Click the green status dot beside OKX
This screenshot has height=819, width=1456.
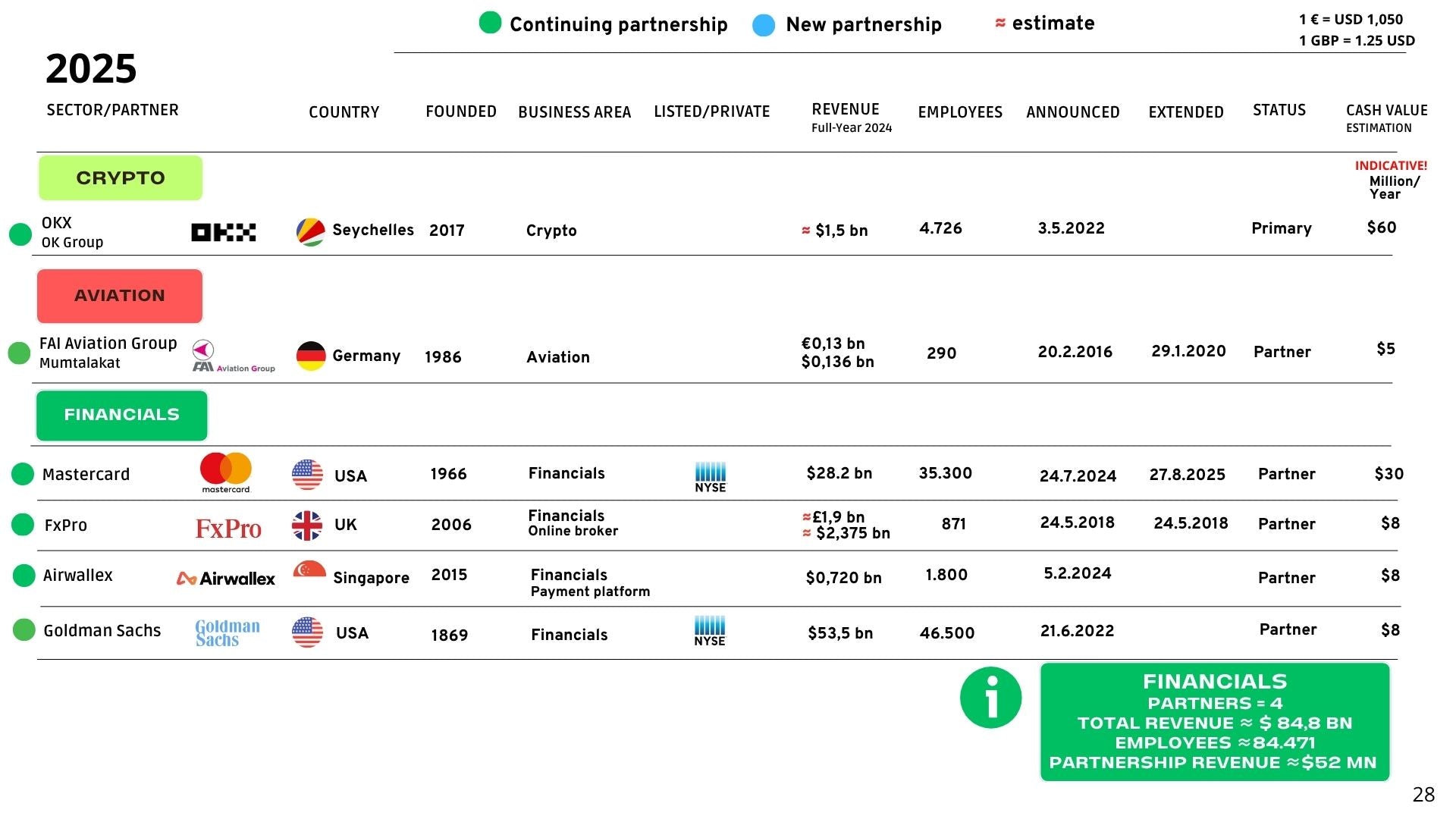click(20, 234)
